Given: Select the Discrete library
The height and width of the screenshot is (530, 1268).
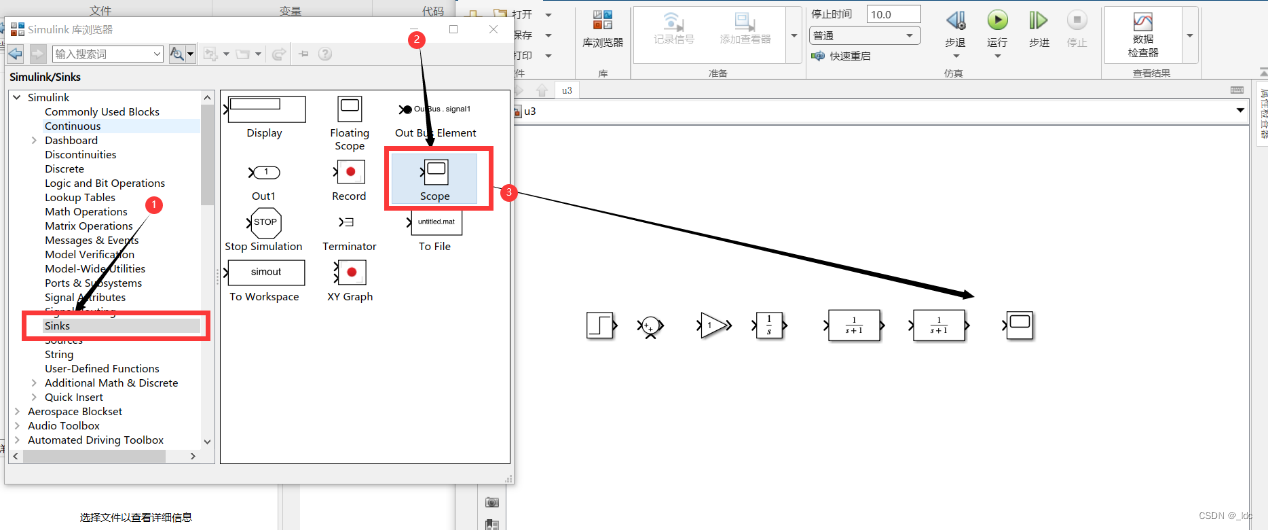Looking at the screenshot, I should click(64, 169).
